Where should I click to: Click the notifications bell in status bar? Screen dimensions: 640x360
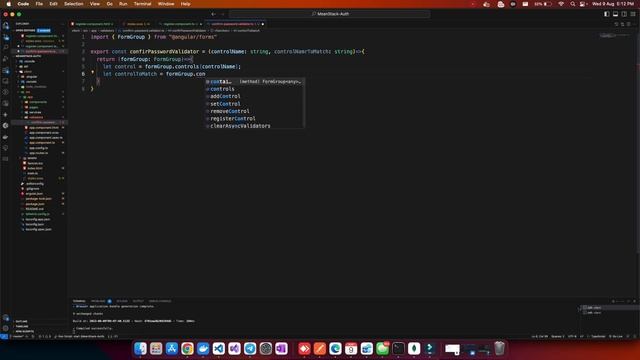(x=635, y=337)
